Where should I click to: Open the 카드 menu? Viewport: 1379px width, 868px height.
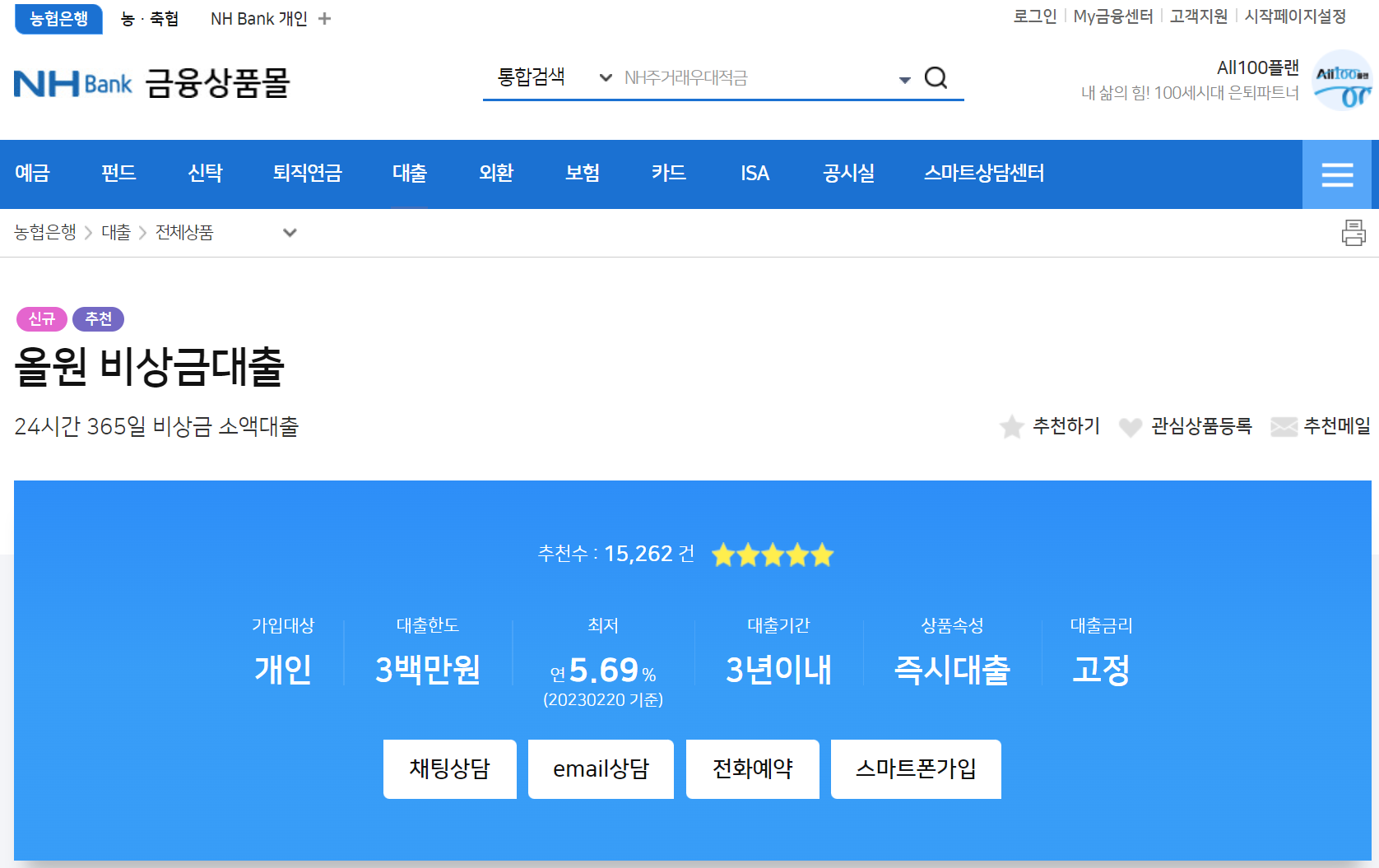coord(669,174)
